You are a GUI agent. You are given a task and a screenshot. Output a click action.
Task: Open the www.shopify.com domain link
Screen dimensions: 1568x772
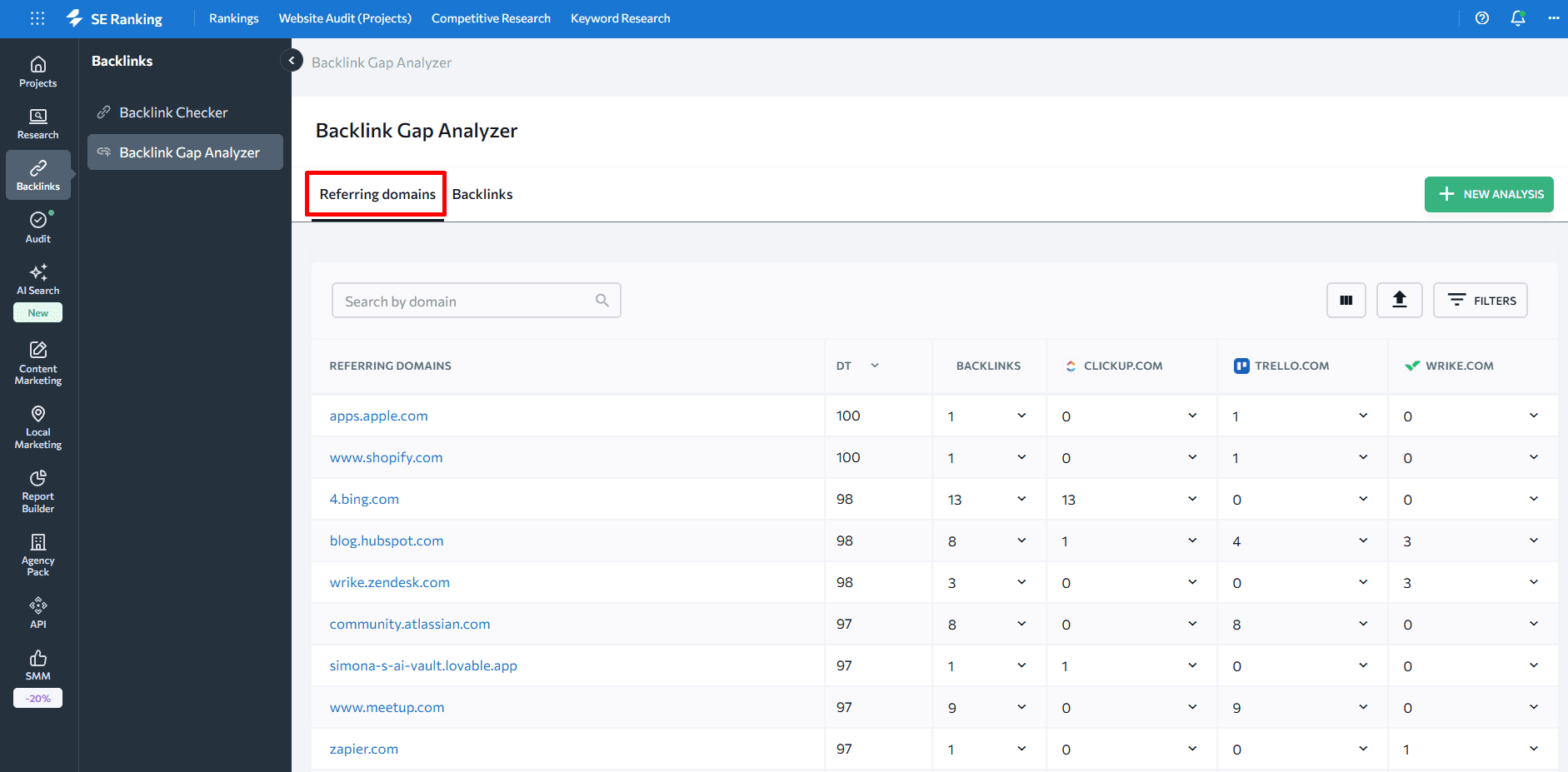[386, 457]
